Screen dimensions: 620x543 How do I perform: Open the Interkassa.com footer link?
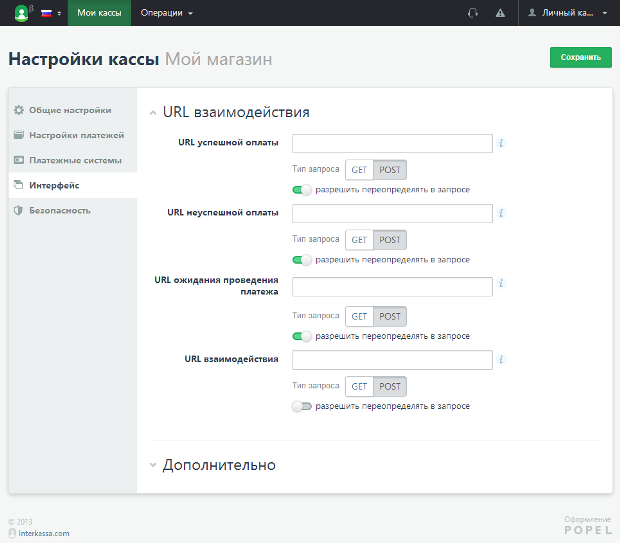(x=43, y=533)
